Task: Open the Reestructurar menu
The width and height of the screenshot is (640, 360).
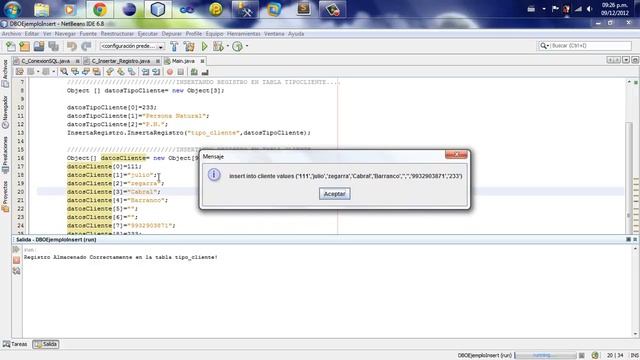Action: [117, 34]
